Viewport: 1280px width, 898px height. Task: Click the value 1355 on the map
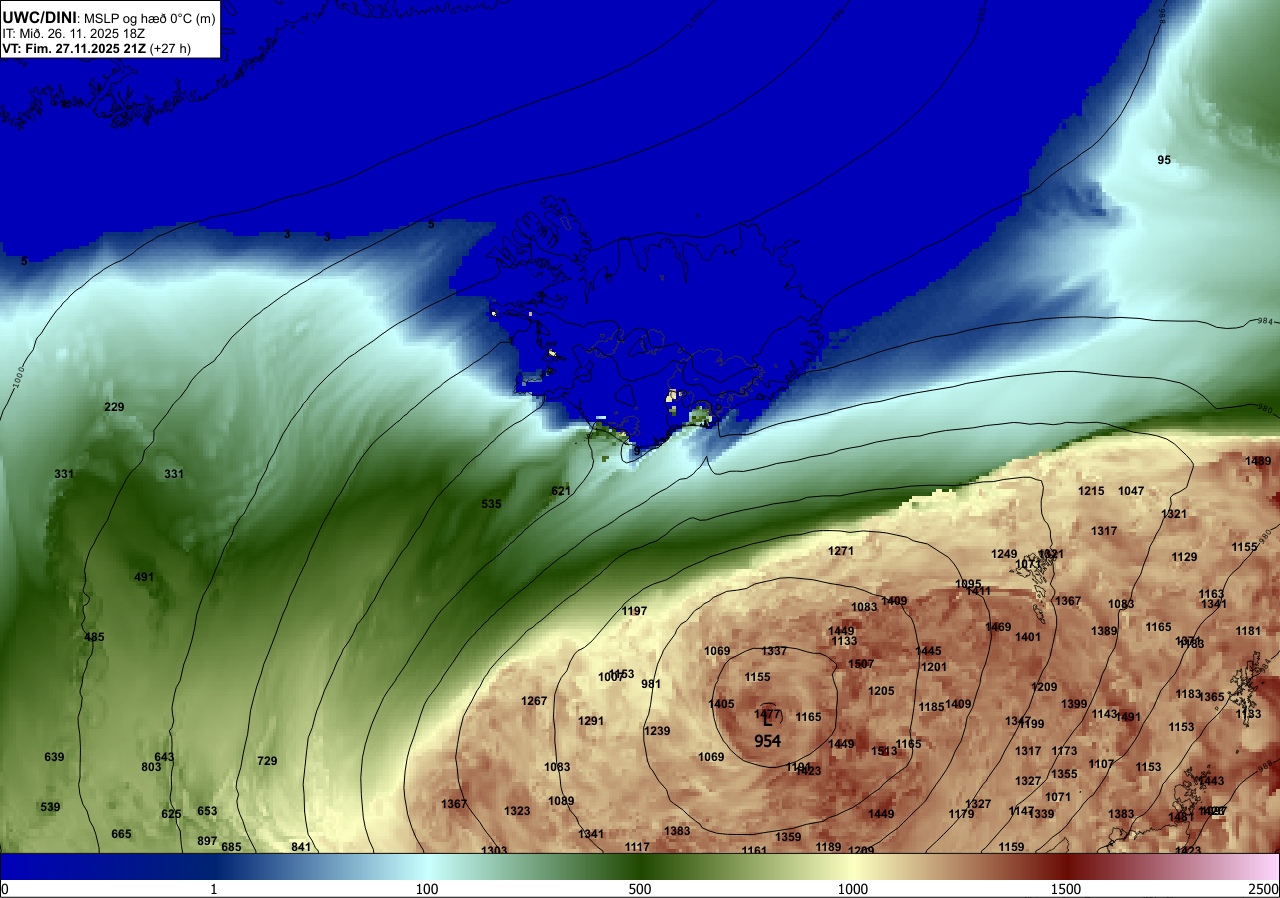(1064, 774)
